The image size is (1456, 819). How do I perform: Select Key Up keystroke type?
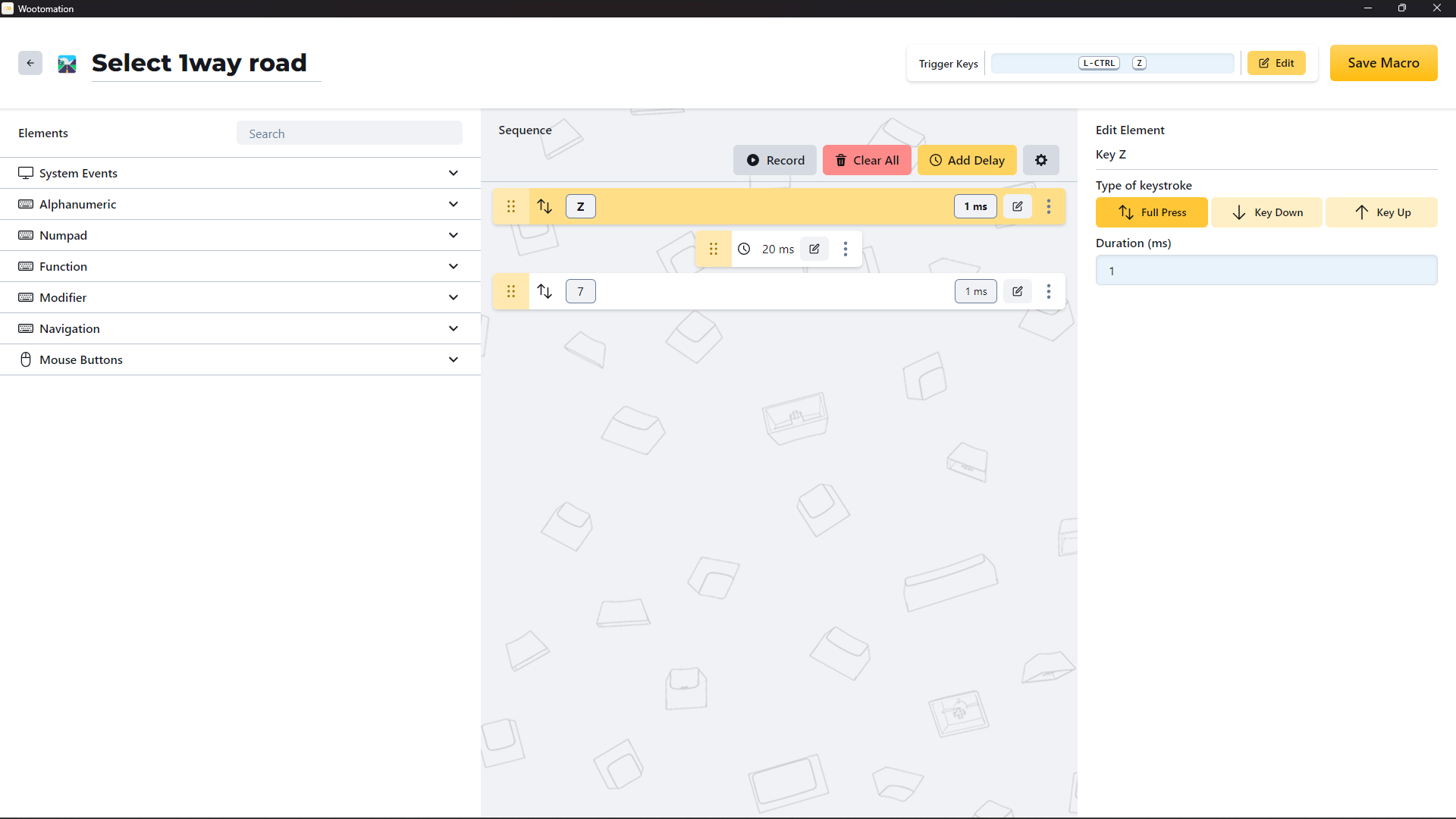1381,212
